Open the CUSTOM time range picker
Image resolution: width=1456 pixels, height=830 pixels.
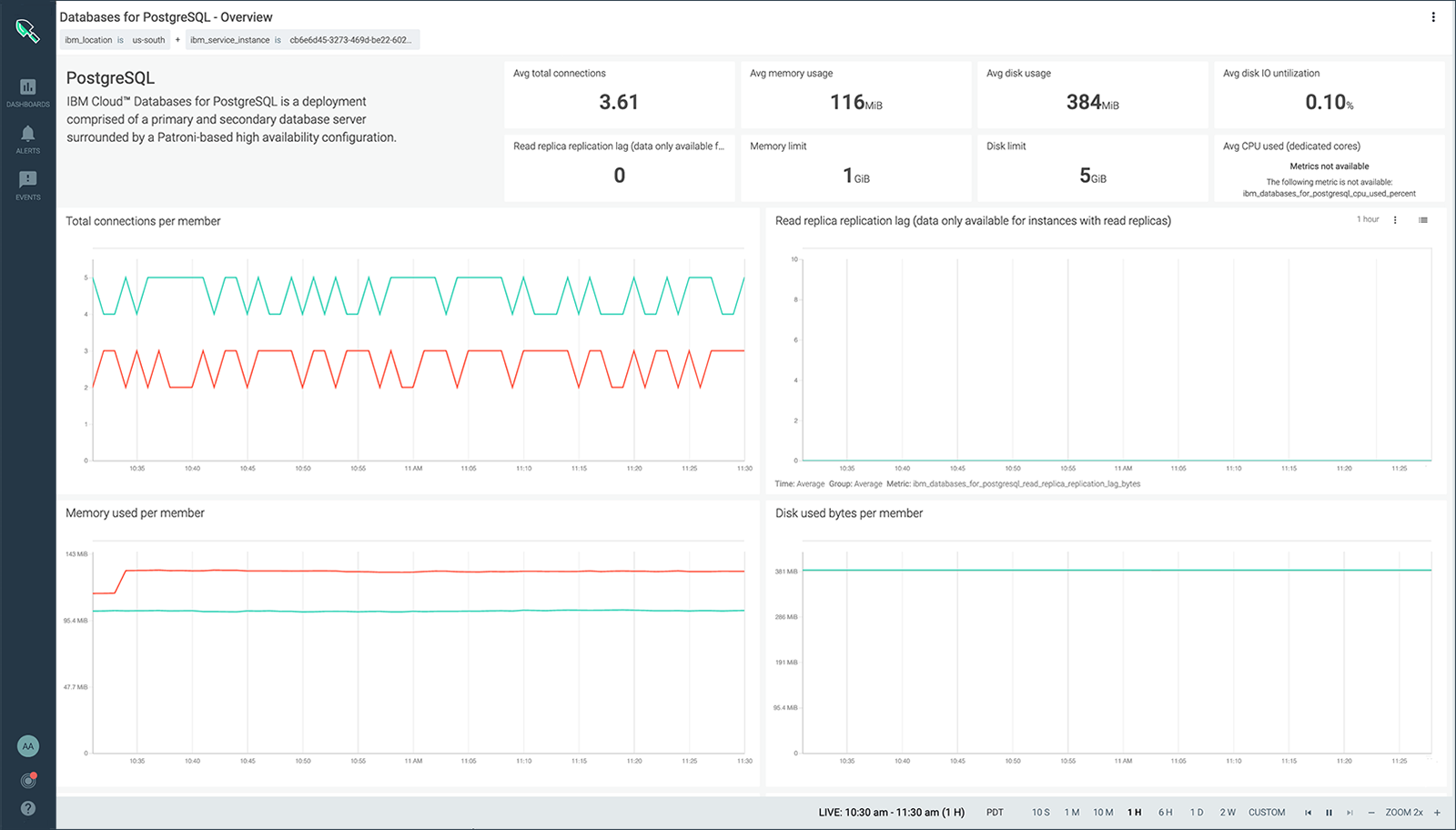[1267, 813]
